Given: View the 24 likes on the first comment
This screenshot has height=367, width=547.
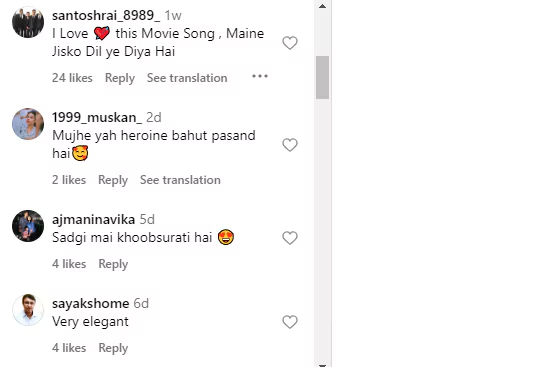Looking at the screenshot, I should pyautogui.click(x=72, y=78).
